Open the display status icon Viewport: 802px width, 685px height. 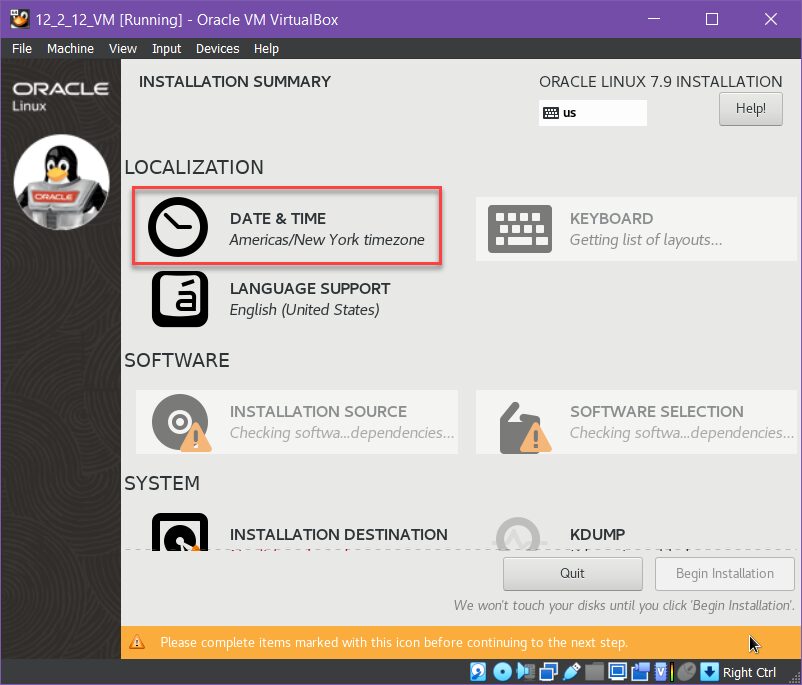[617, 672]
